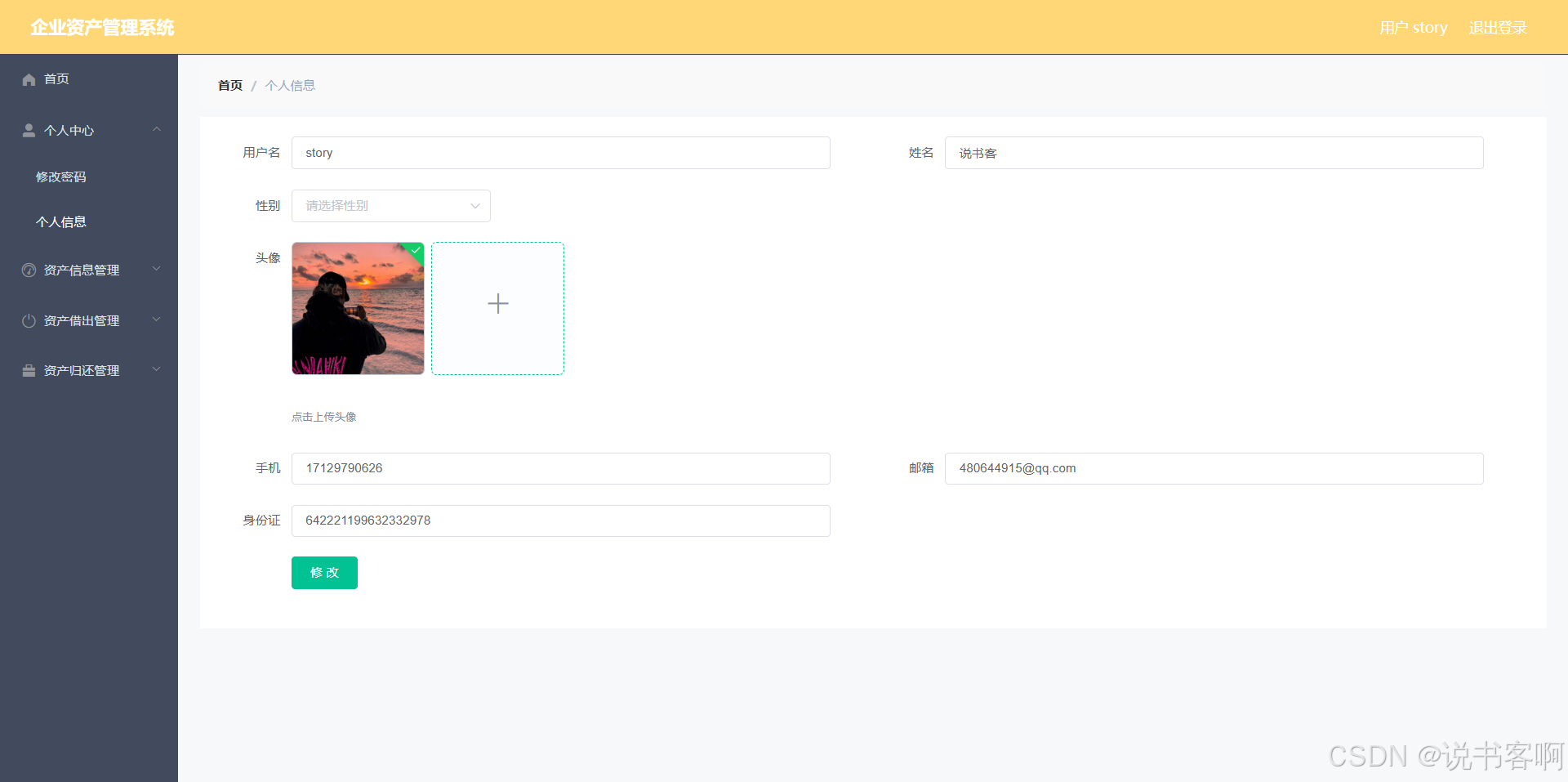
Task: Click the 手机 phone number input field
Action: coord(560,468)
